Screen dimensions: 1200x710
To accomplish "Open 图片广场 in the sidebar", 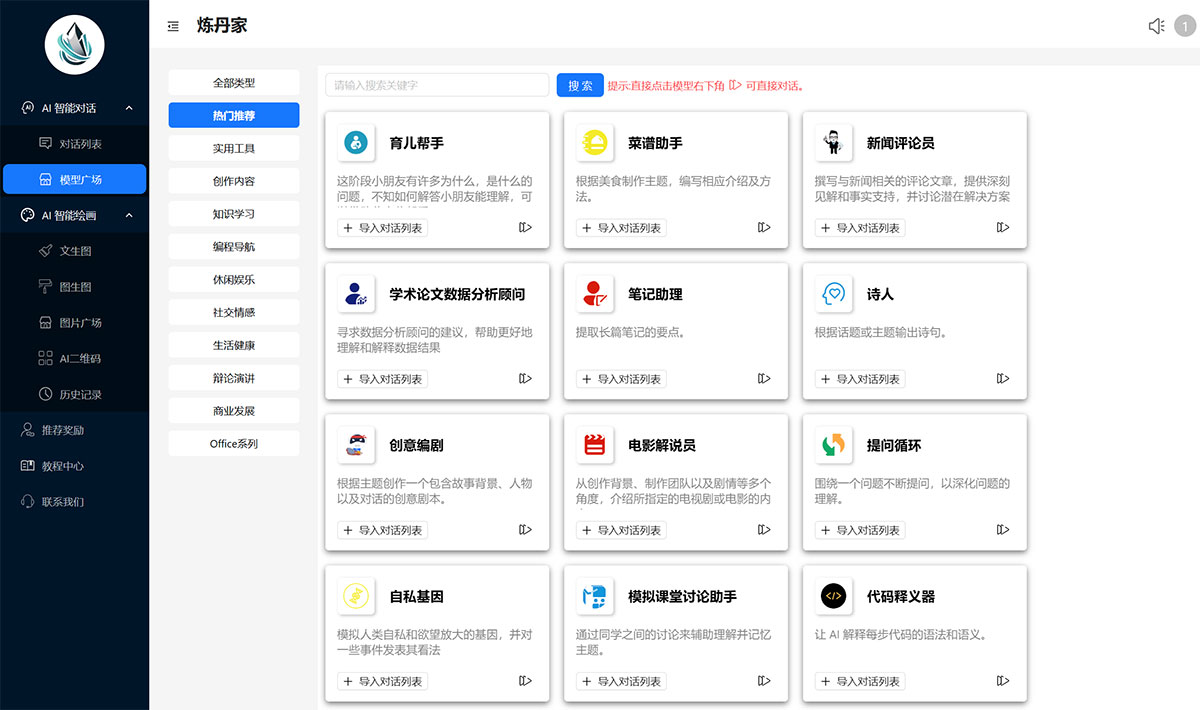I will click(75, 322).
